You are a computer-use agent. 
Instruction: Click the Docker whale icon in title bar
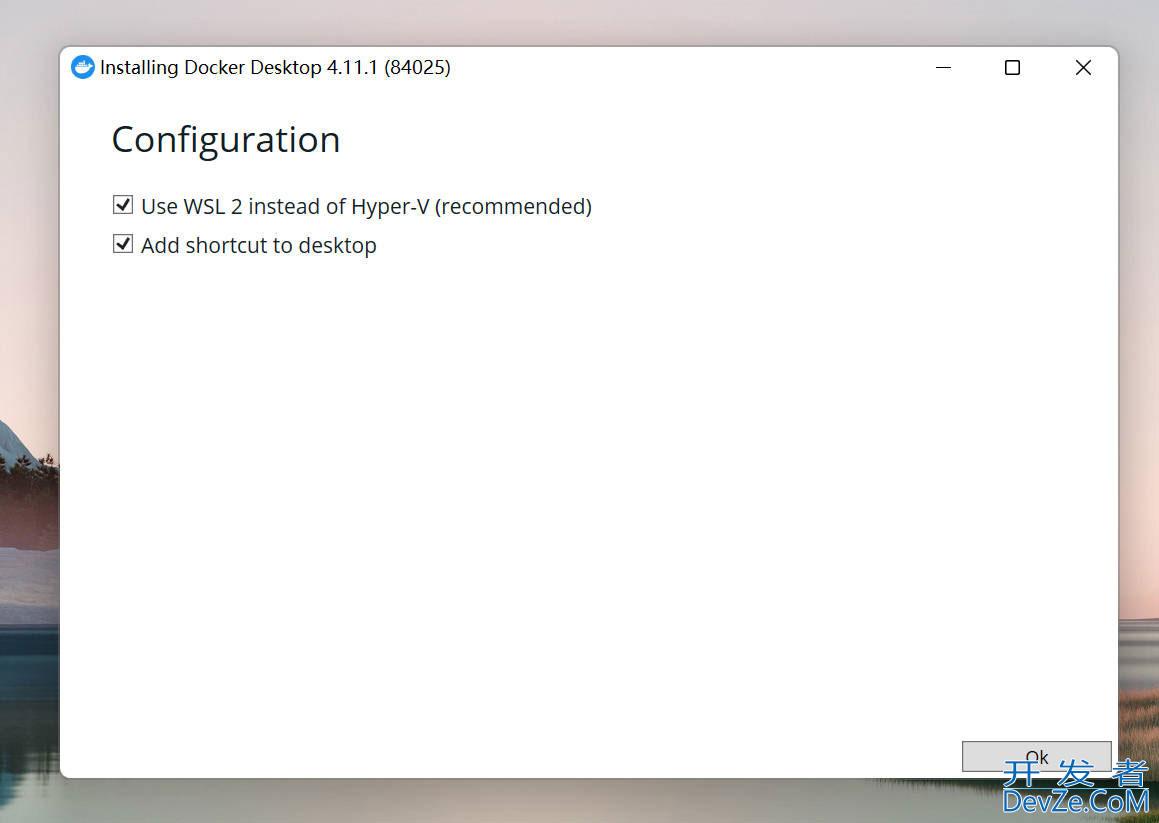coord(83,67)
